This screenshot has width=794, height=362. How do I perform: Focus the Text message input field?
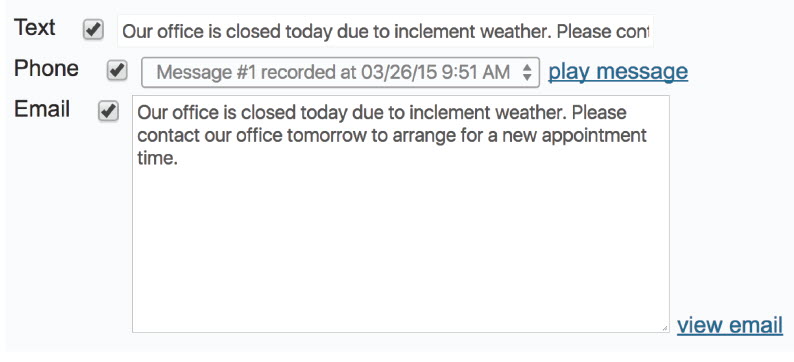[x=385, y=31]
